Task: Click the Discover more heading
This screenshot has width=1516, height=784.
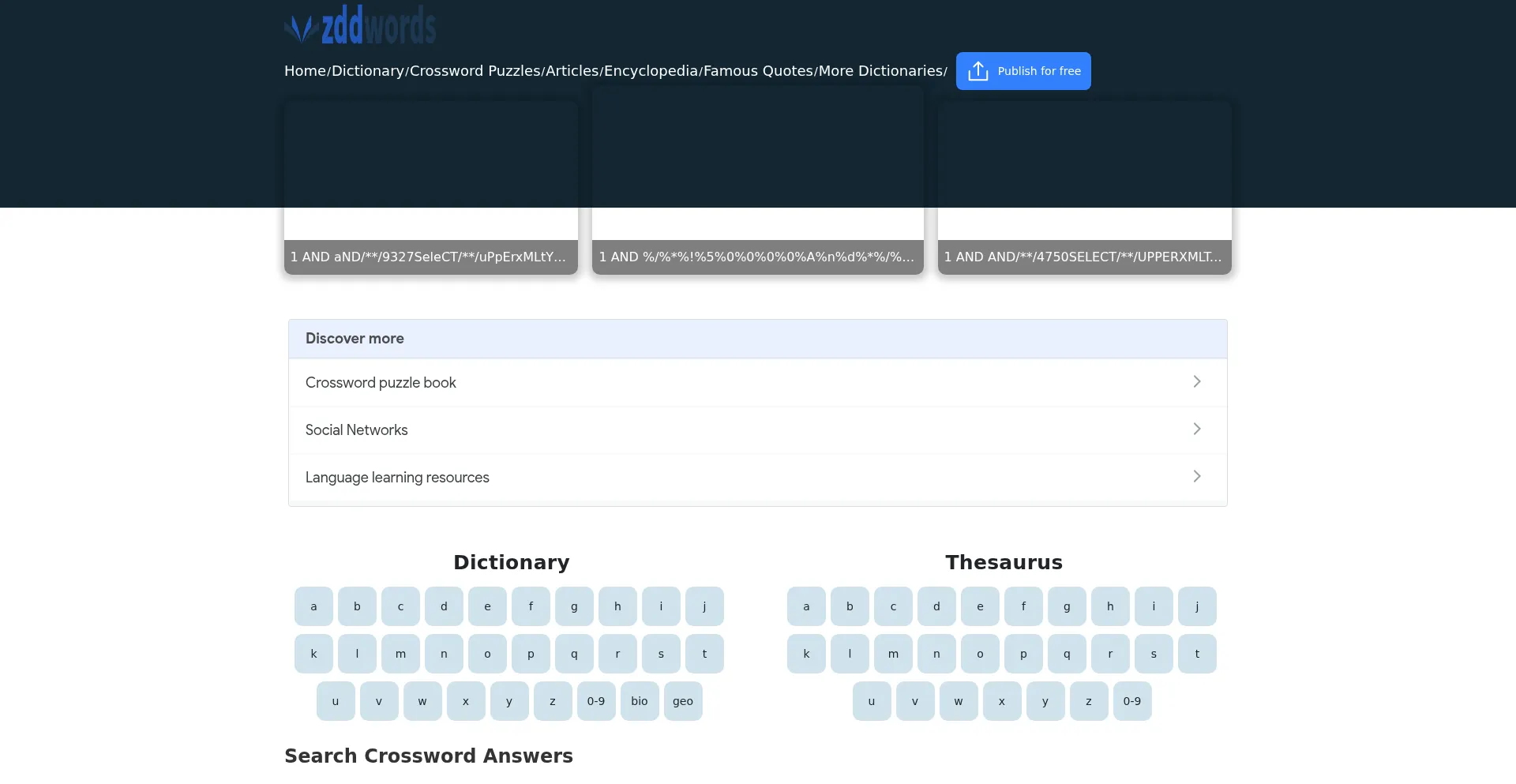Action: tap(355, 339)
